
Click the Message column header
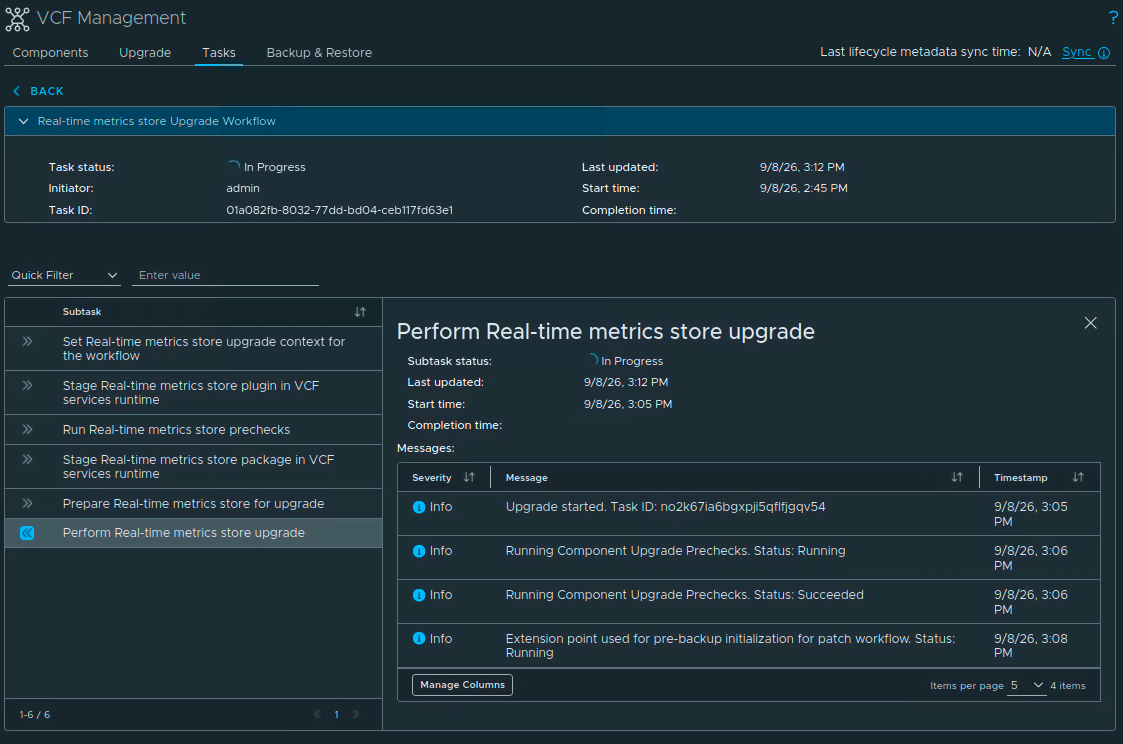pos(526,478)
